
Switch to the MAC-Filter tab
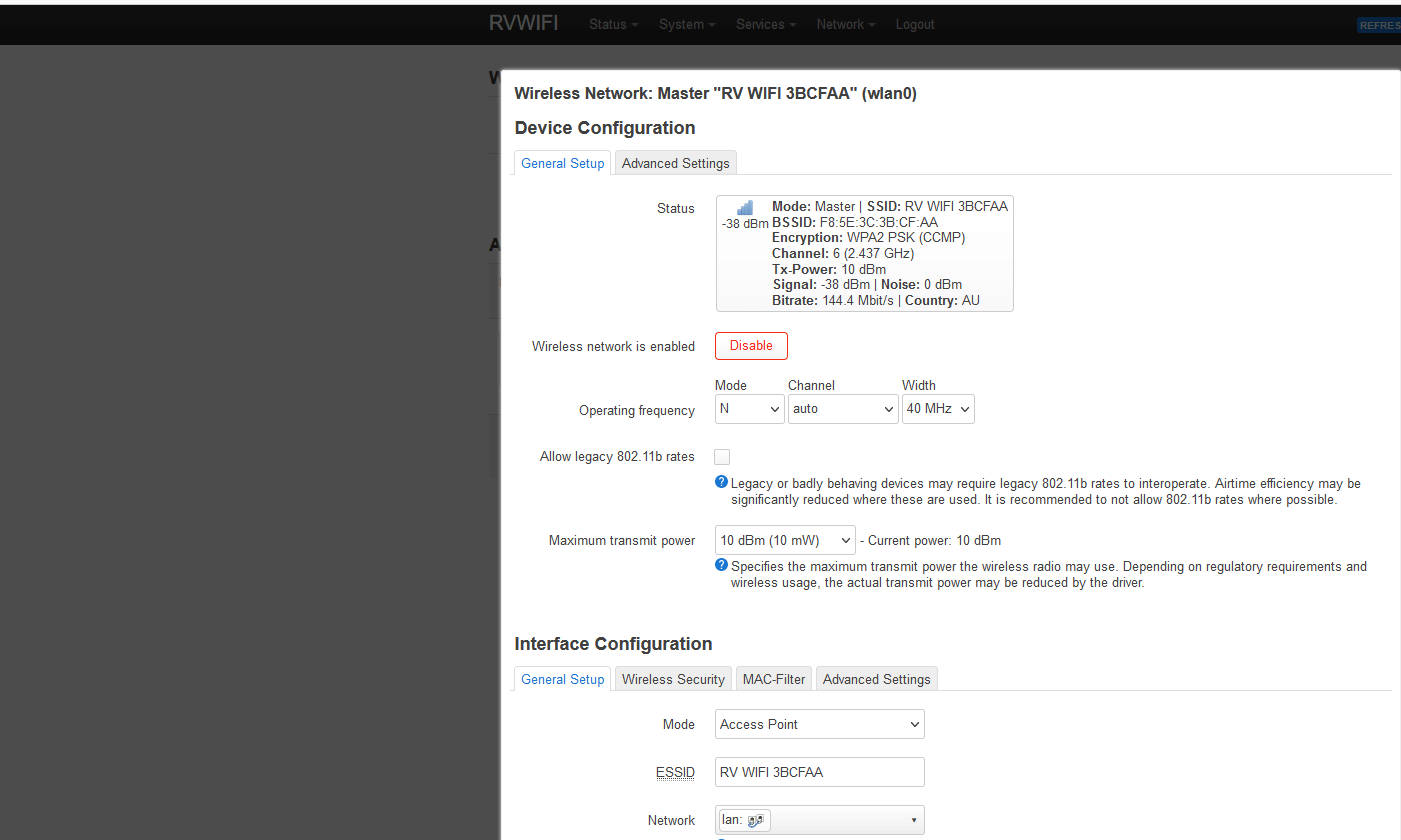773,679
